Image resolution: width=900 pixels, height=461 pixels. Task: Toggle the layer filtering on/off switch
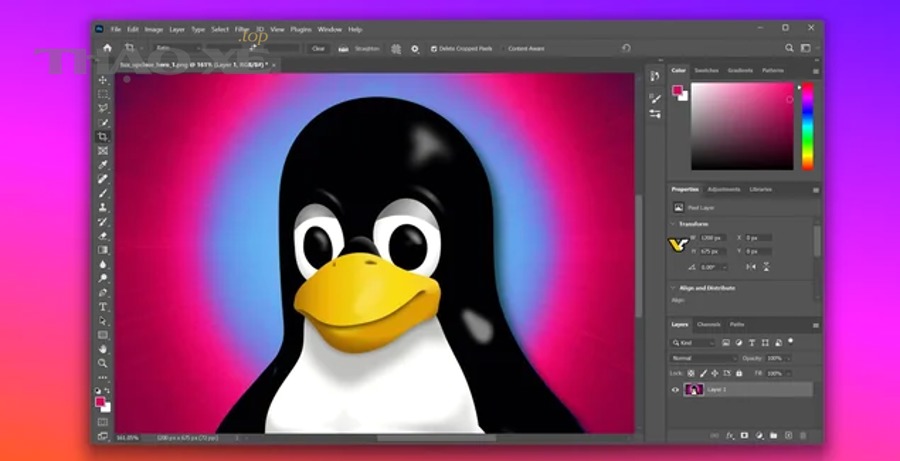pos(791,341)
